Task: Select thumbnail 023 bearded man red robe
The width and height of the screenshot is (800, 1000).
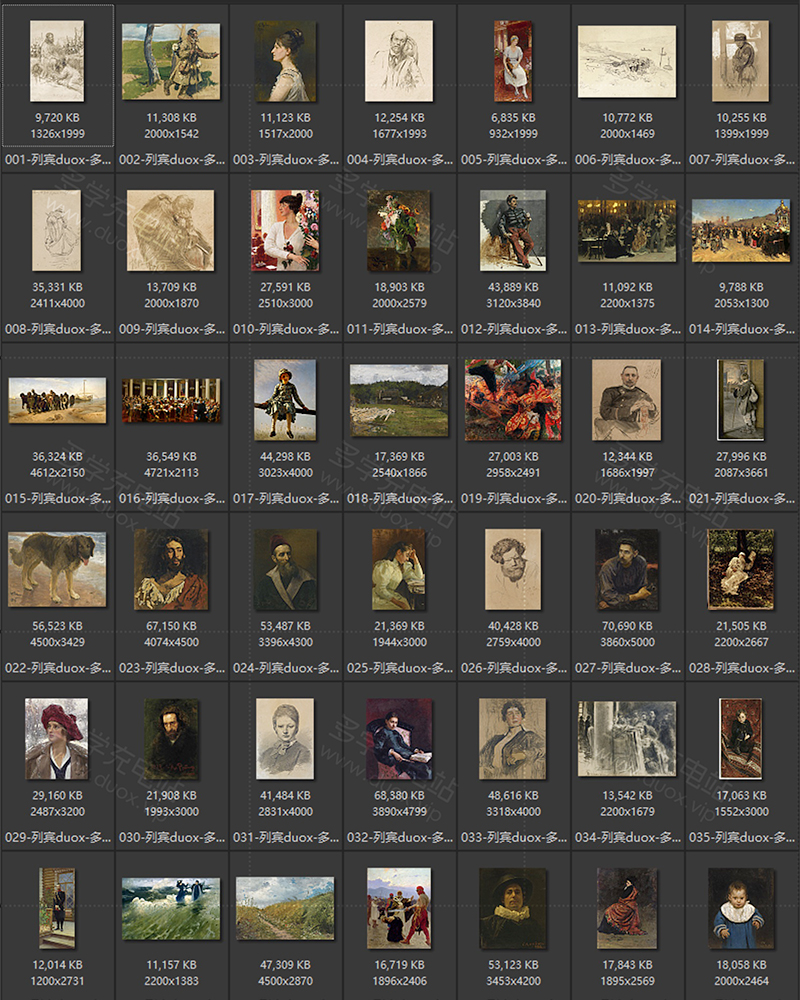Action: point(171,570)
